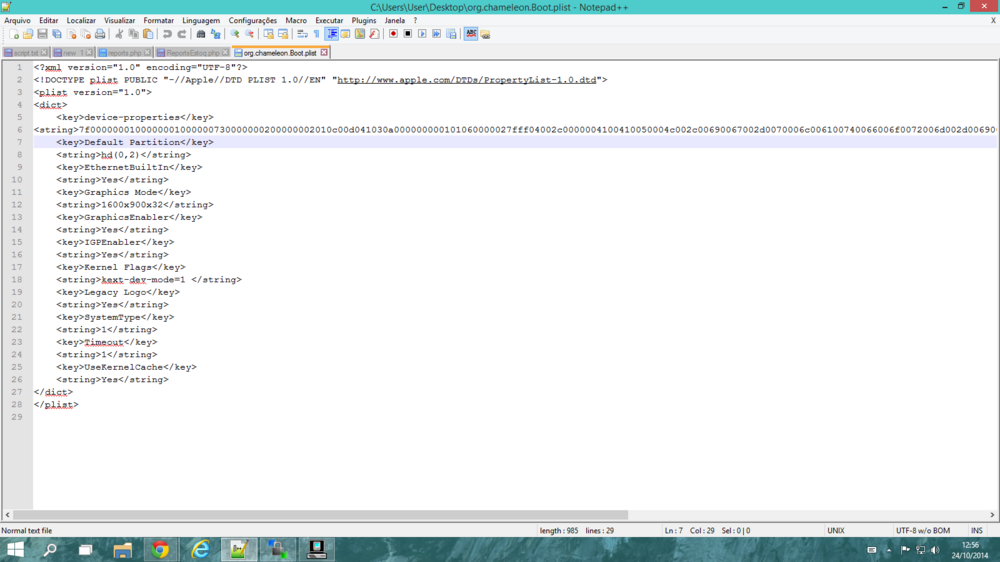Click the Save file toolbar icon
This screenshot has height=562, width=1000.
click(x=42, y=34)
